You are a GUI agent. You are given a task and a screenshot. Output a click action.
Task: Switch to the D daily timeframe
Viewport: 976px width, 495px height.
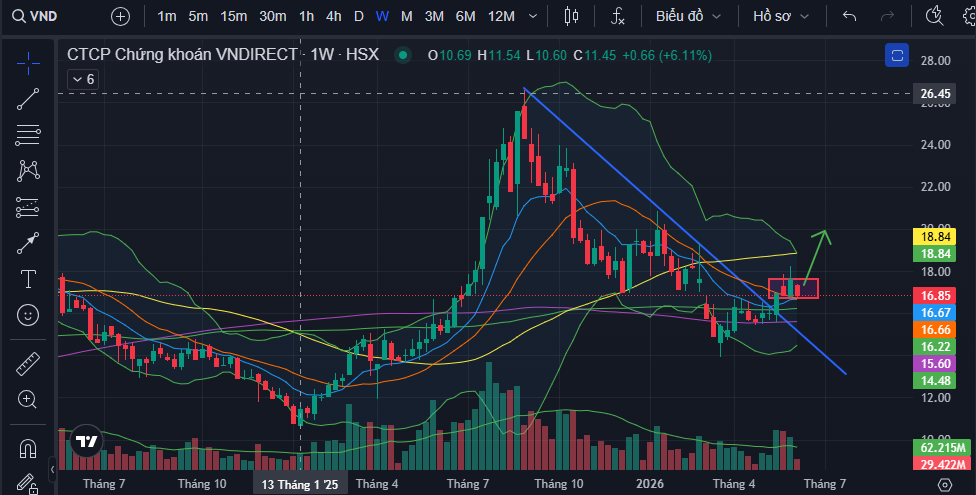click(359, 16)
